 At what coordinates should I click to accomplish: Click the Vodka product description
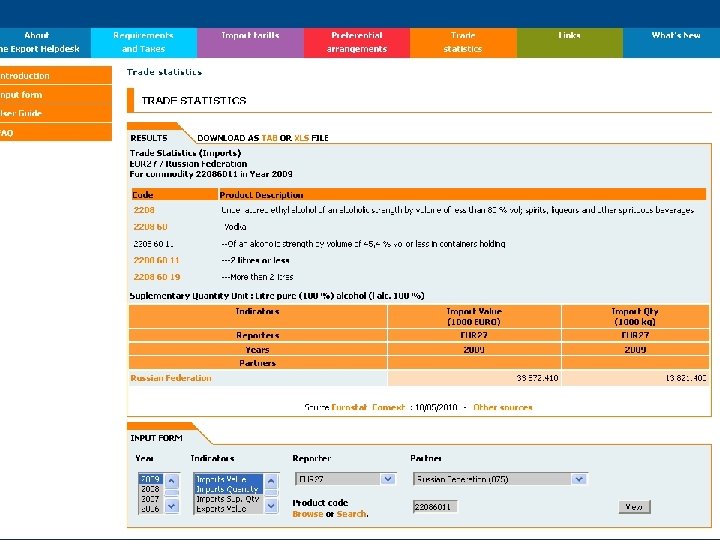click(236, 227)
